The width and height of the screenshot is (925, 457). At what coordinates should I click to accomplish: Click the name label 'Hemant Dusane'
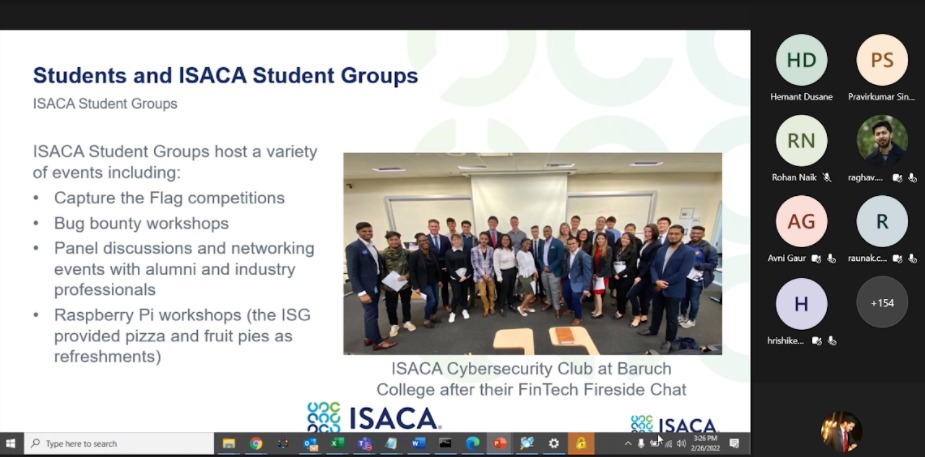(x=801, y=97)
